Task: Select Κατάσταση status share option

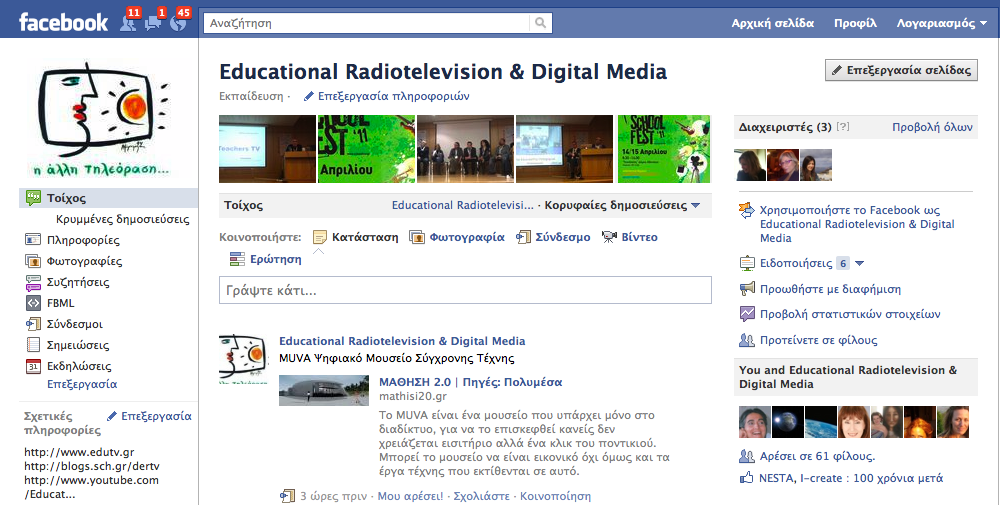Action: click(x=356, y=237)
